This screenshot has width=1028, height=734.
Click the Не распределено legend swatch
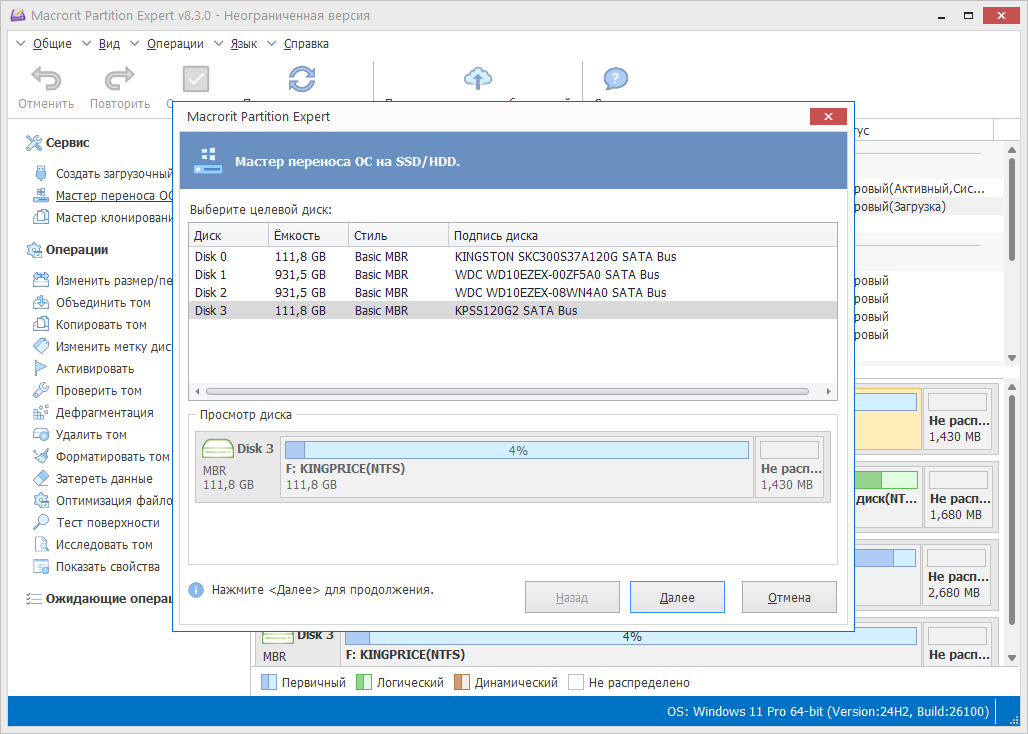pos(576,682)
